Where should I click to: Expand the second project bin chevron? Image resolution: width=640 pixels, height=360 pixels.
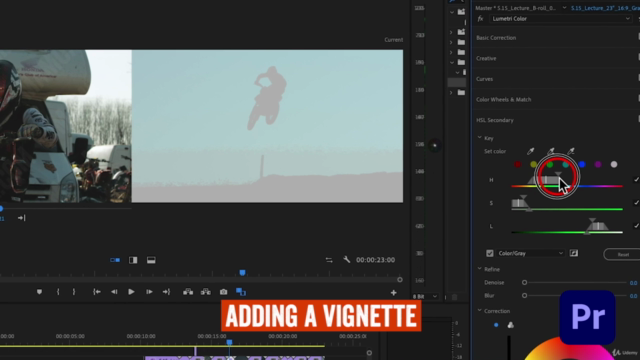451,32
